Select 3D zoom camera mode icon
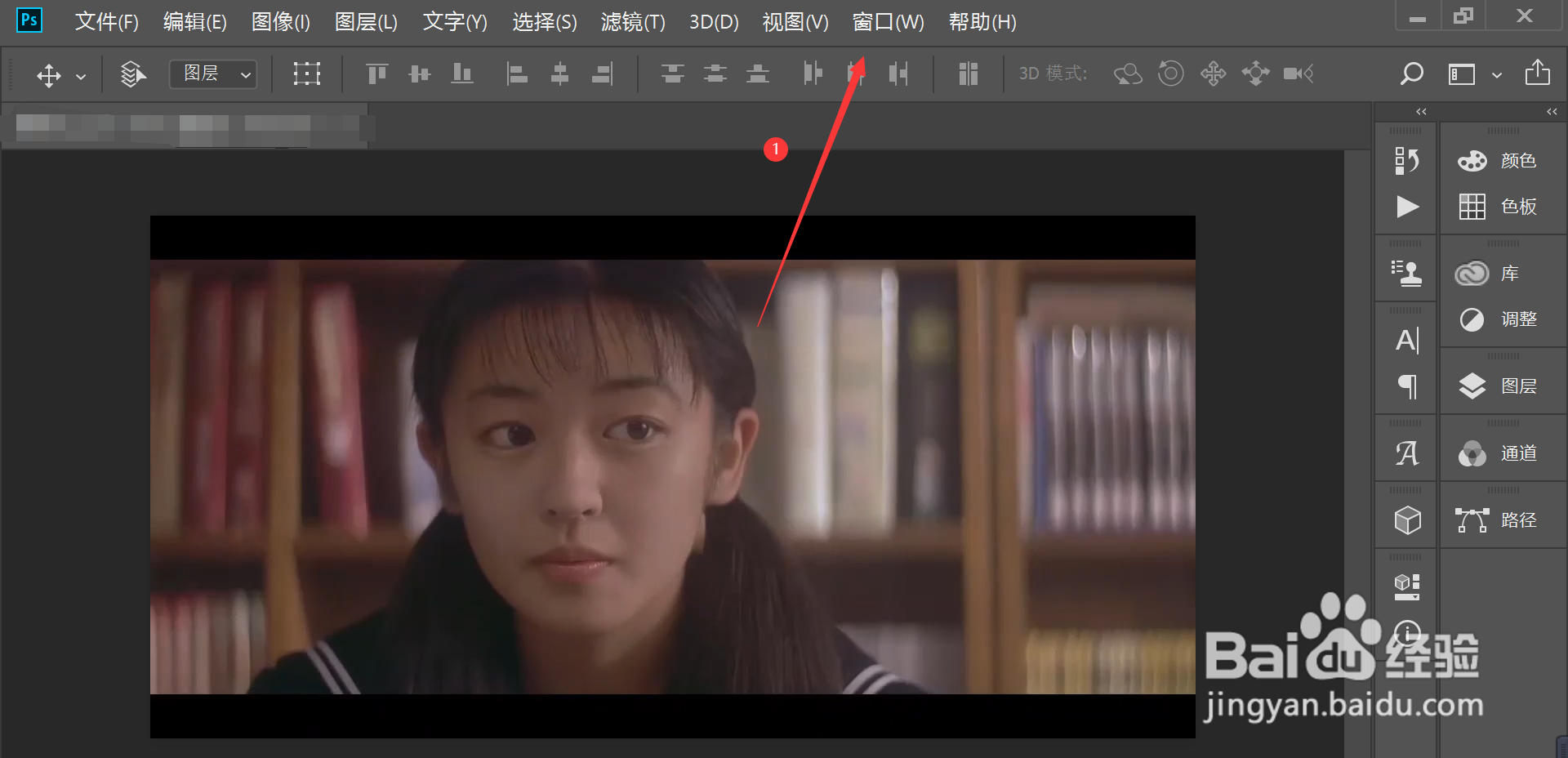 (1298, 74)
